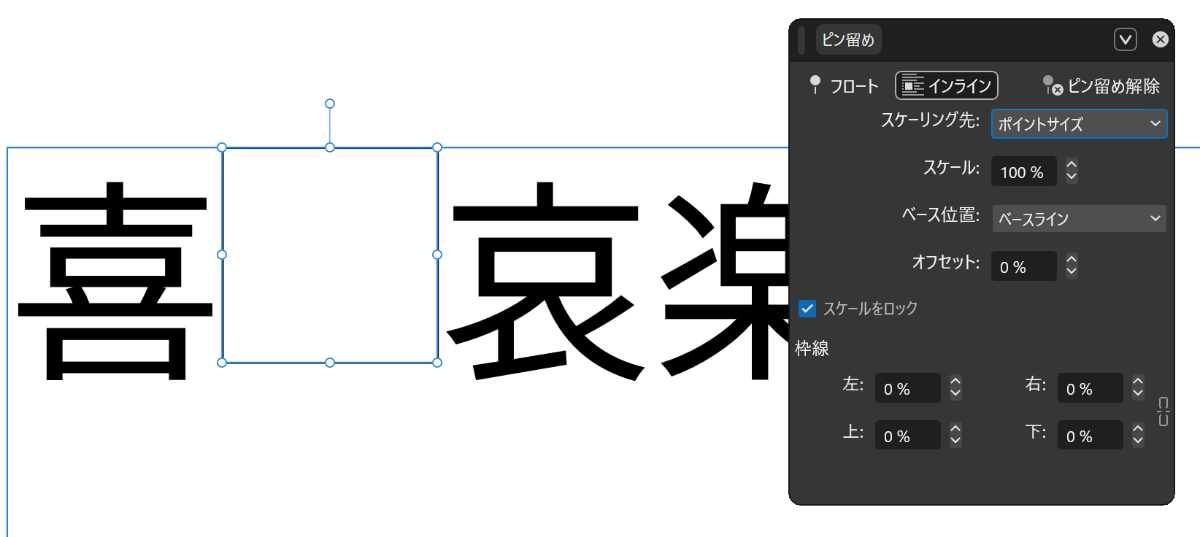Click the スケール stepper arrows
This screenshot has width=1200, height=537.
[x=1072, y=172]
